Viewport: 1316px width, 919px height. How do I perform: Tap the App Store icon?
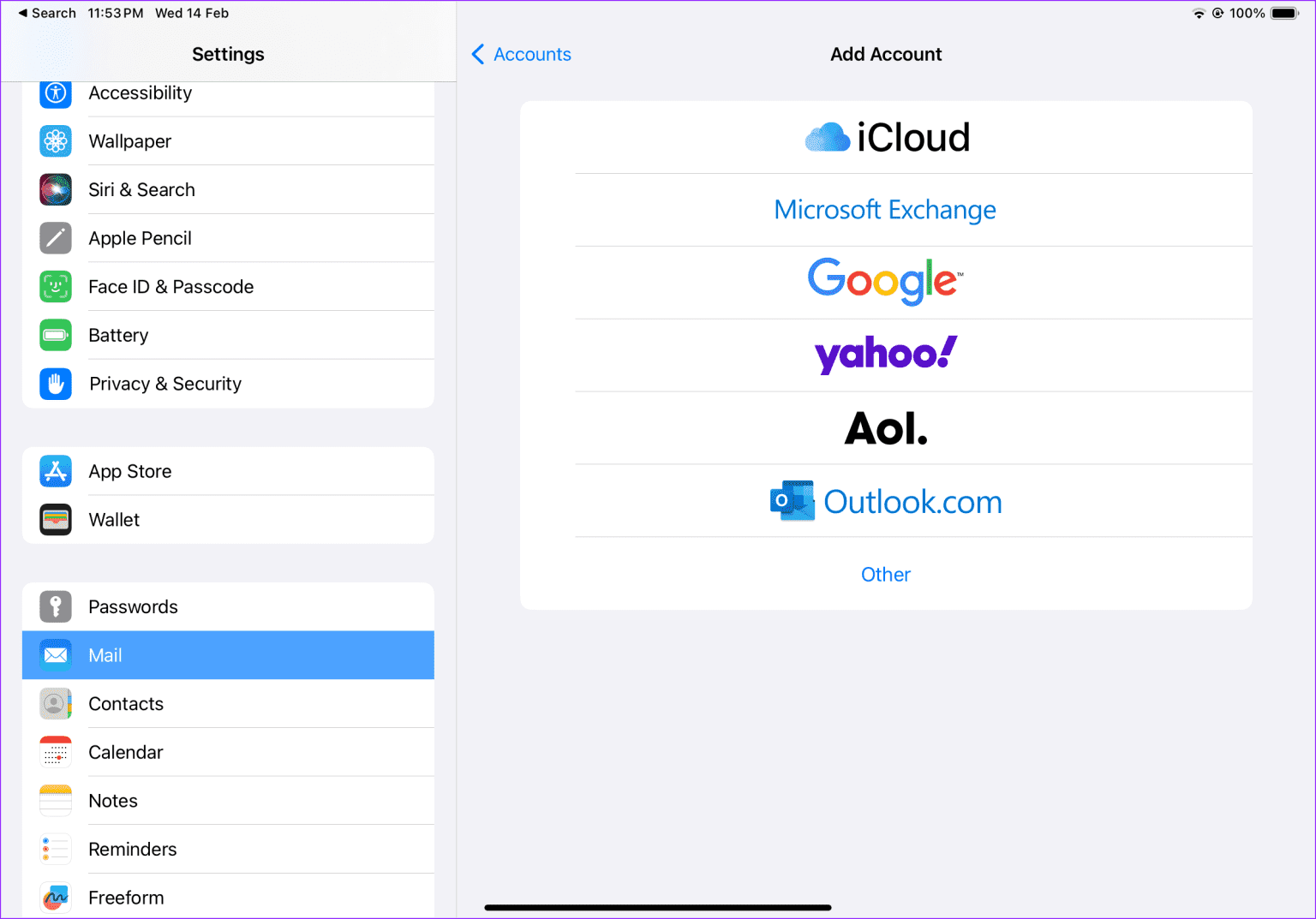point(56,471)
